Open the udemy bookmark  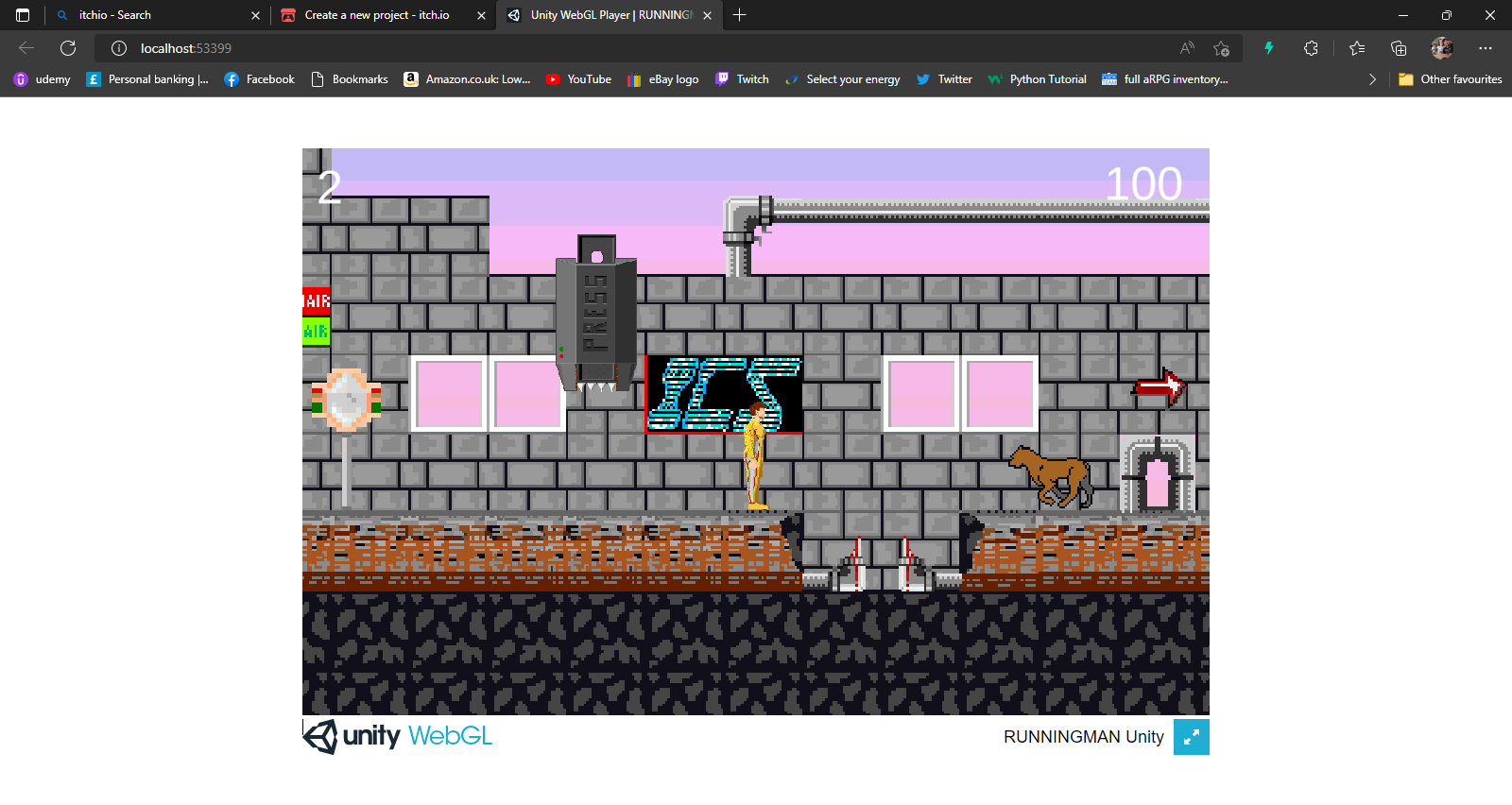click(x=43, y=79)
